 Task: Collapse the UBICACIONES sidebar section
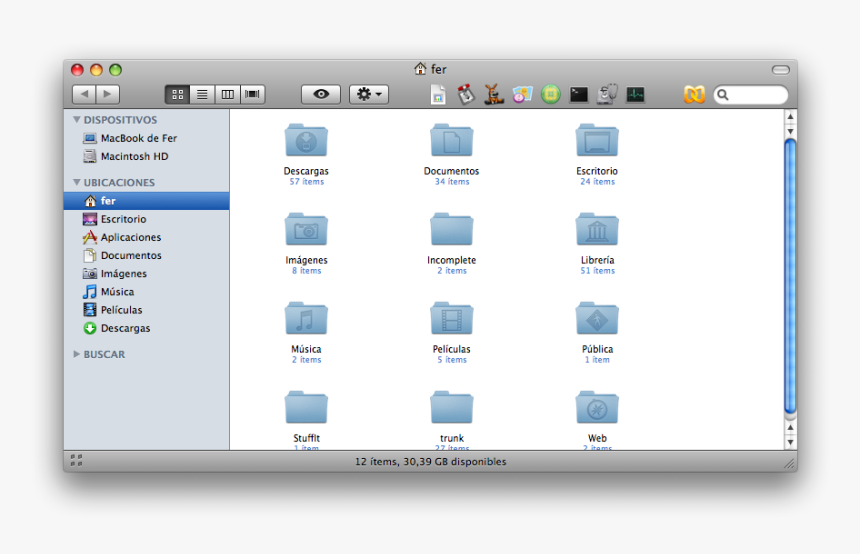pos(77,182)
